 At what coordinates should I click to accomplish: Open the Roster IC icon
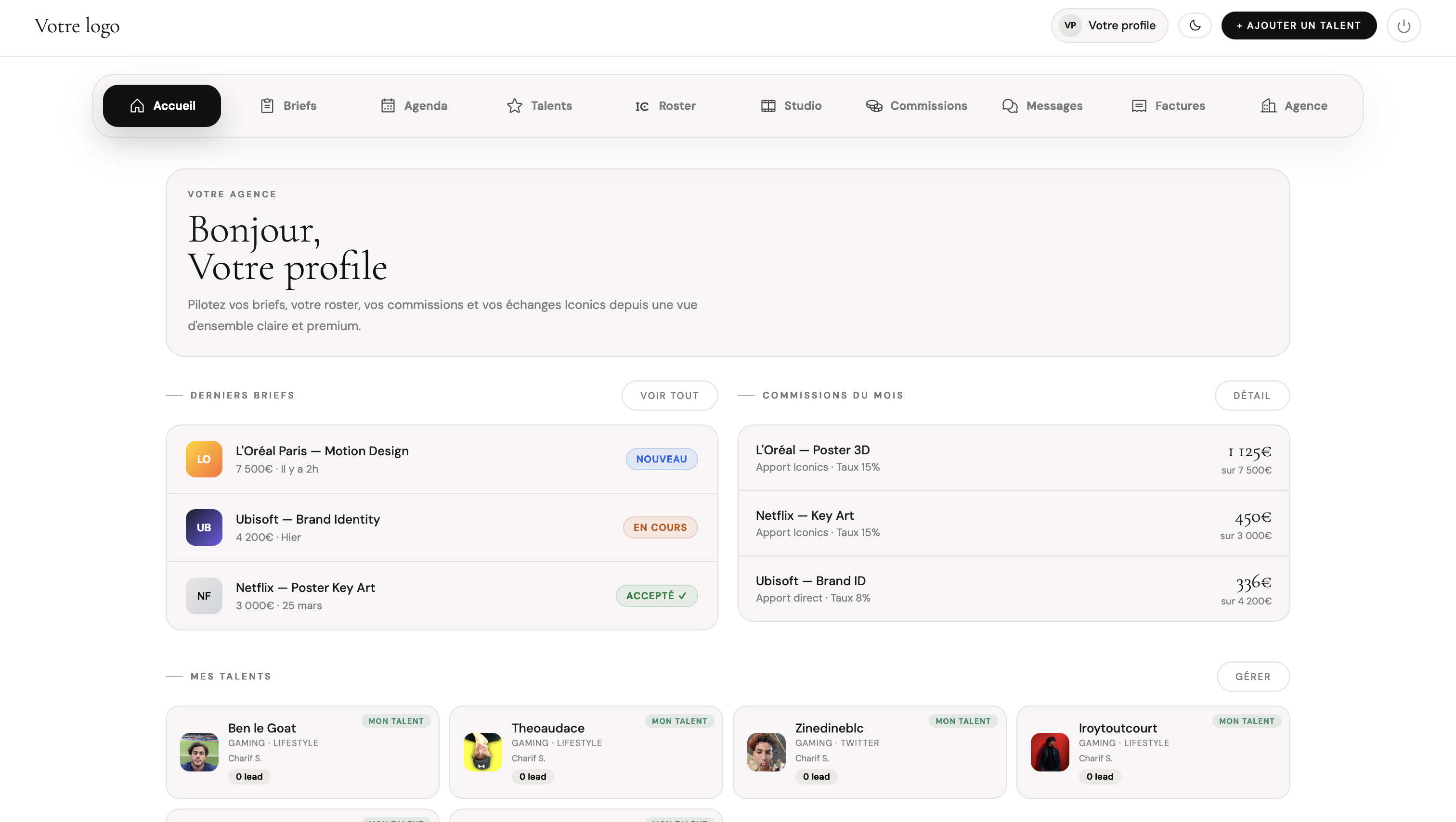(x=641, y=106)
